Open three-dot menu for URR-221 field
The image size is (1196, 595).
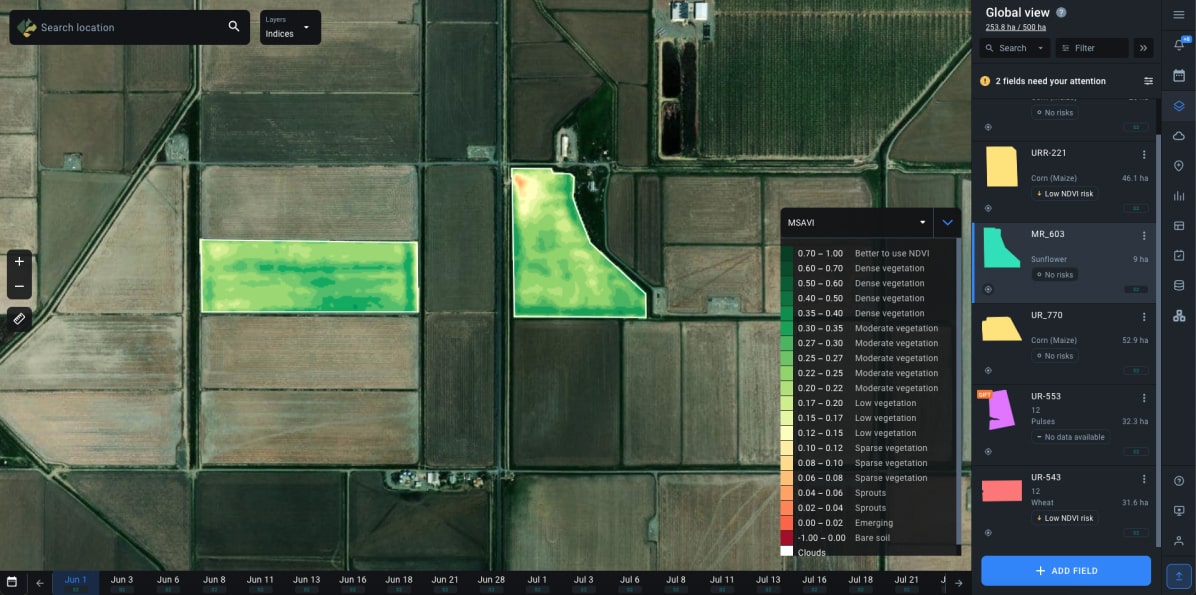point(1143,154)
